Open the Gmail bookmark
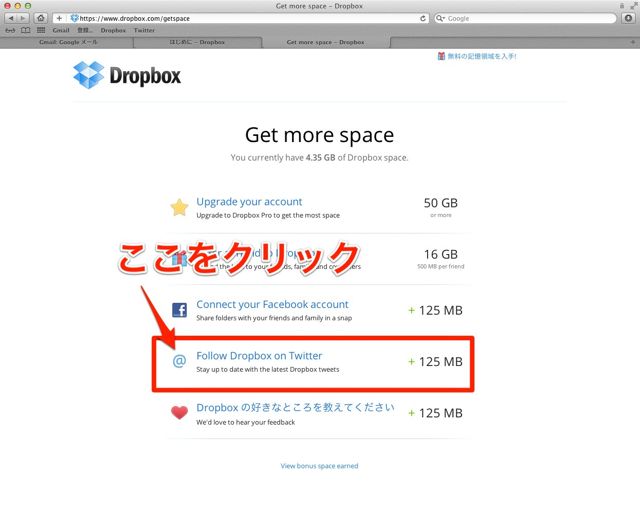This screenshot has height=506, width=640. (x=61, y=30)
